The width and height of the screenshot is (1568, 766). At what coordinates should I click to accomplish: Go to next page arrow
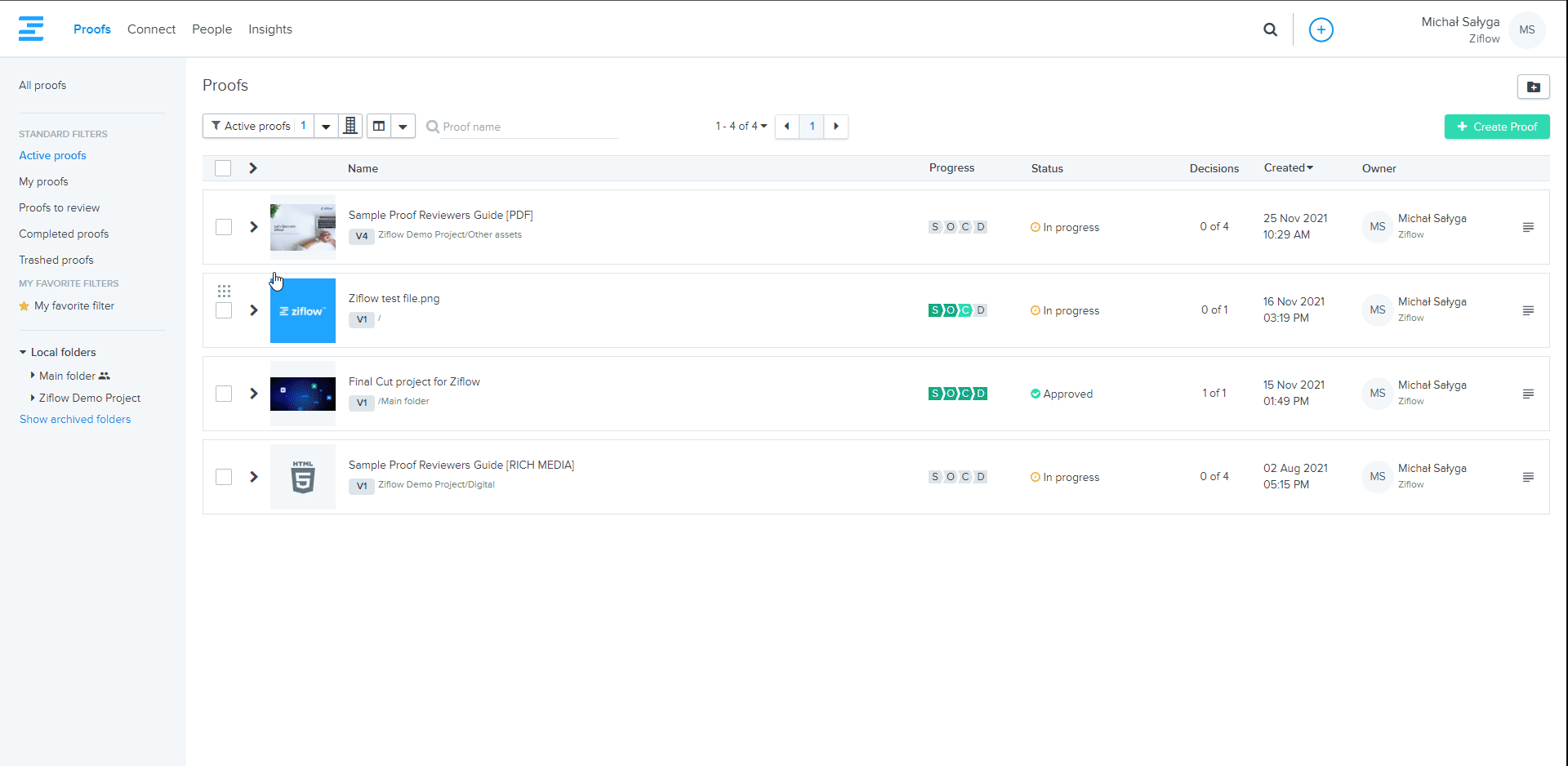[835, 126]
